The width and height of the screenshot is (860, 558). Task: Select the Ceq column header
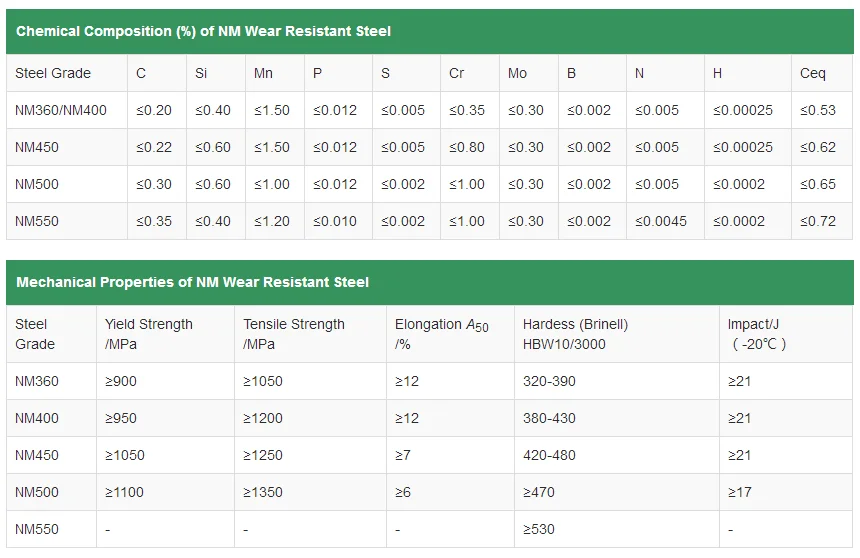click(812, 73)
